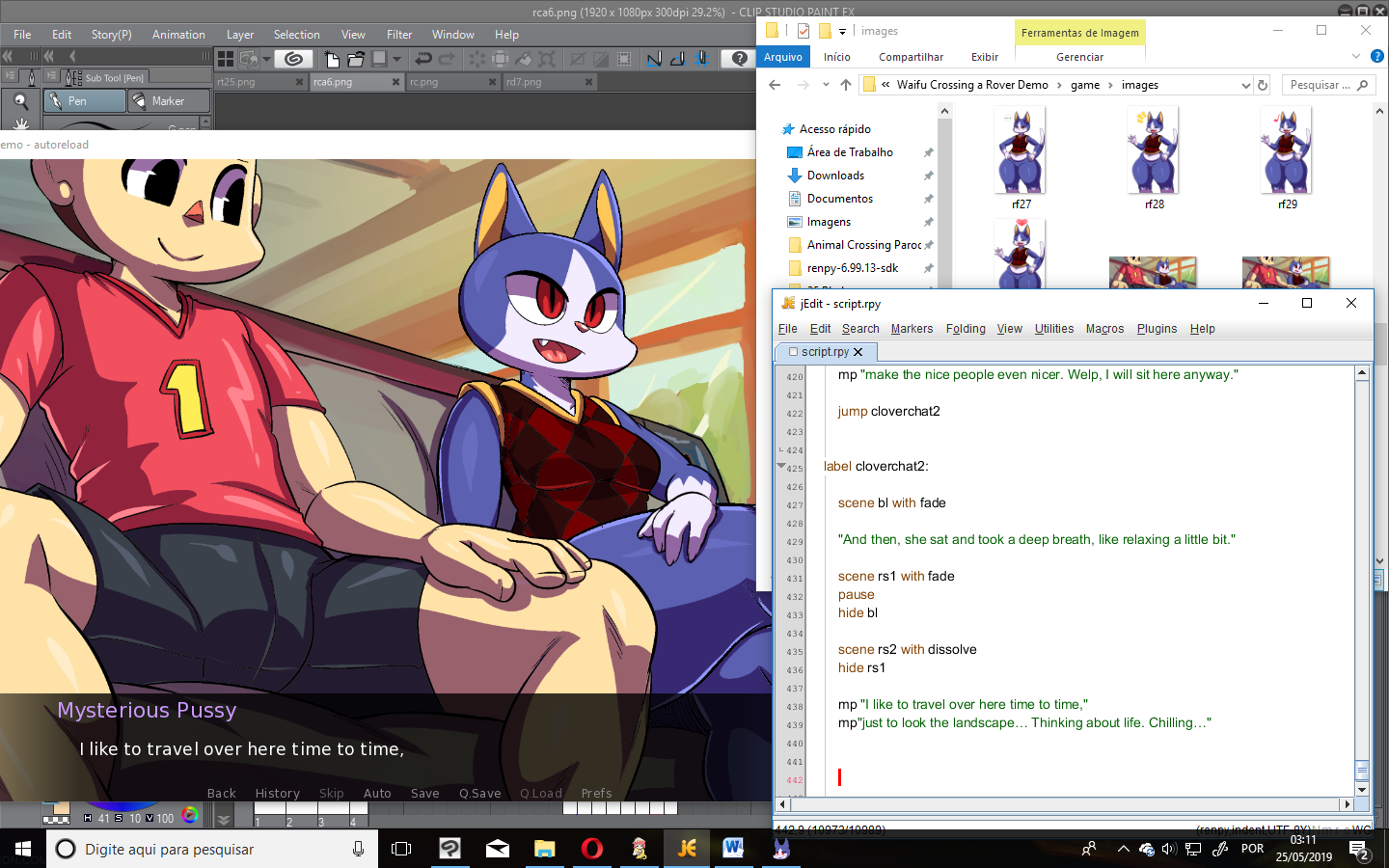The width and height of the screenshot is (1389, 868).
Task: Click Prefs in the game quick menu
Action: click(596, 793)
